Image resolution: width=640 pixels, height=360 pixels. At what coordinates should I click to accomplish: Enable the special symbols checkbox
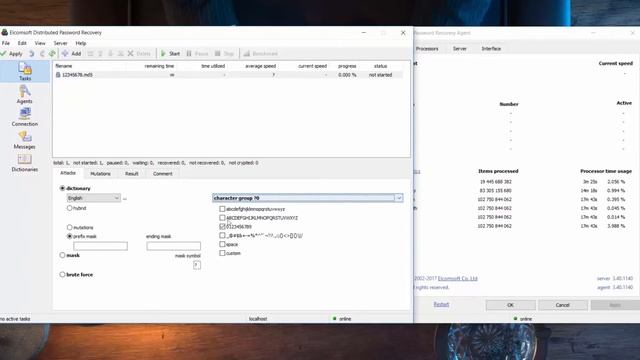pos(222,235)
